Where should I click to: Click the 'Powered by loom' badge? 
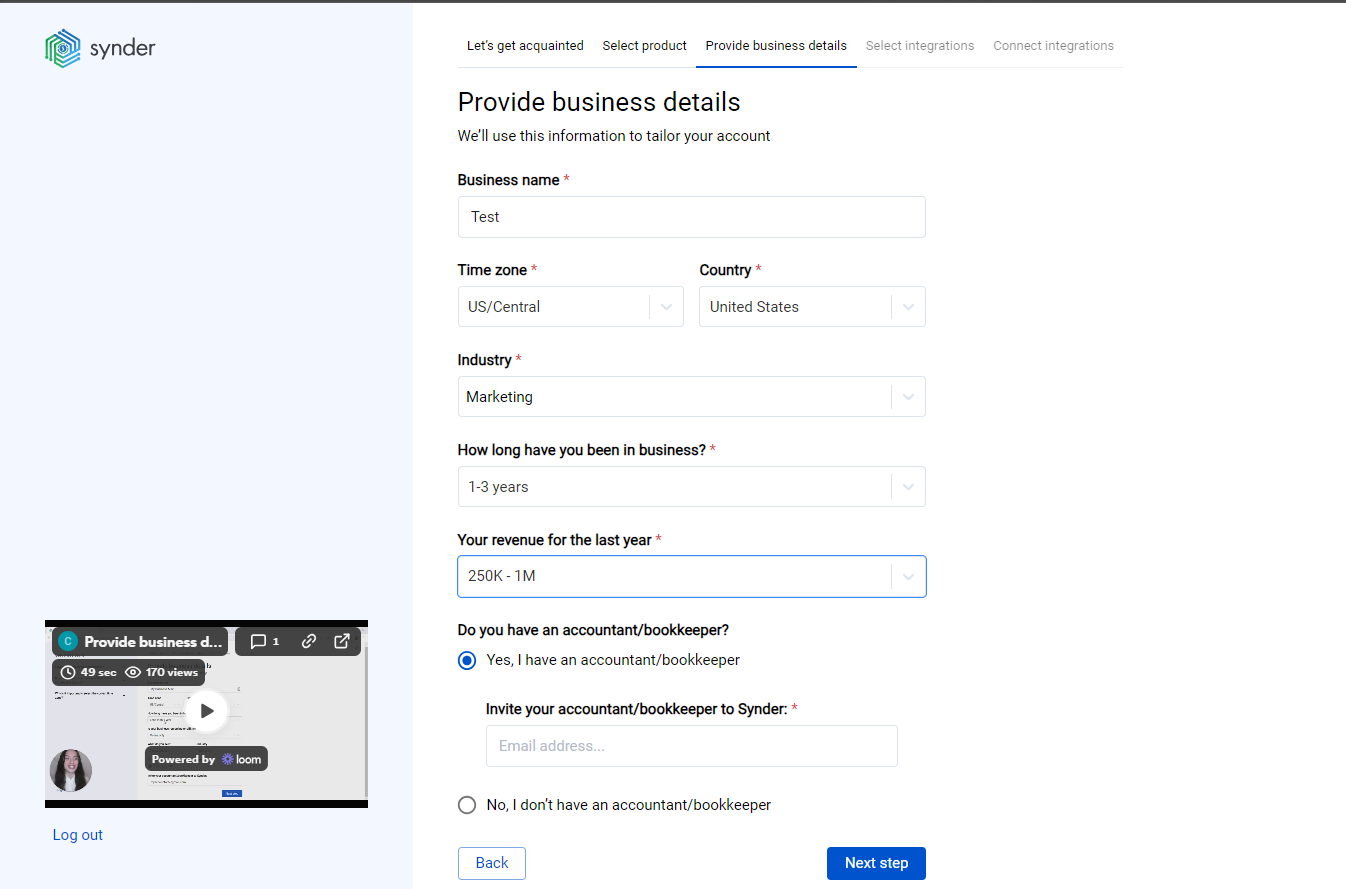click(x=206, y=758)
